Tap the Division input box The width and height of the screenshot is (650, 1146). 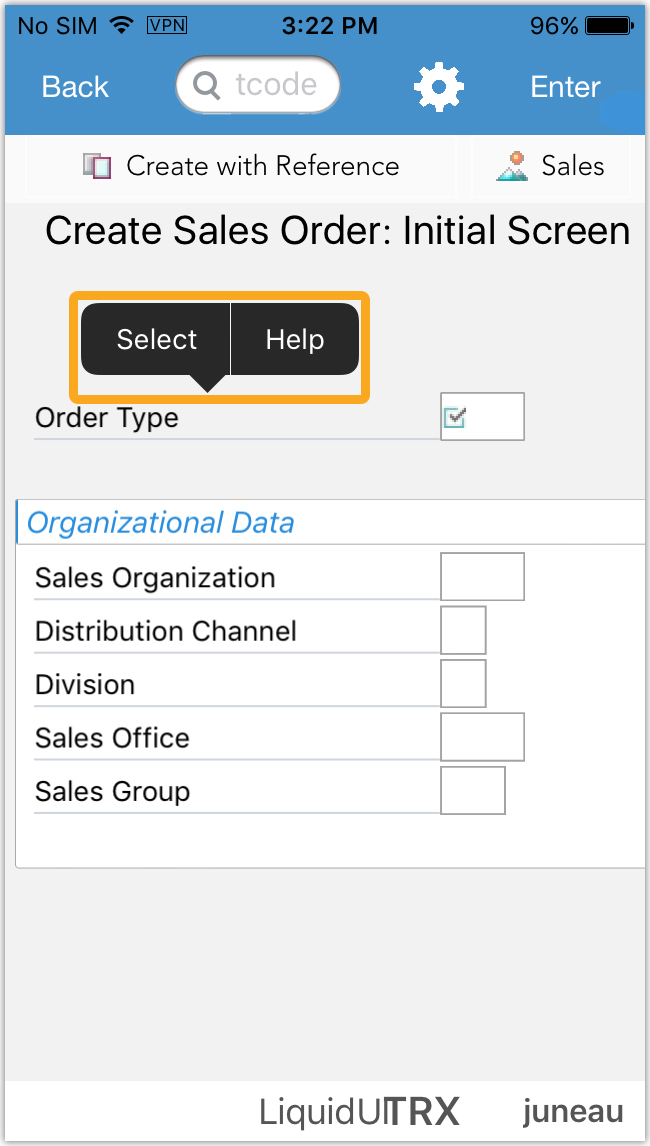coord(463,683)
